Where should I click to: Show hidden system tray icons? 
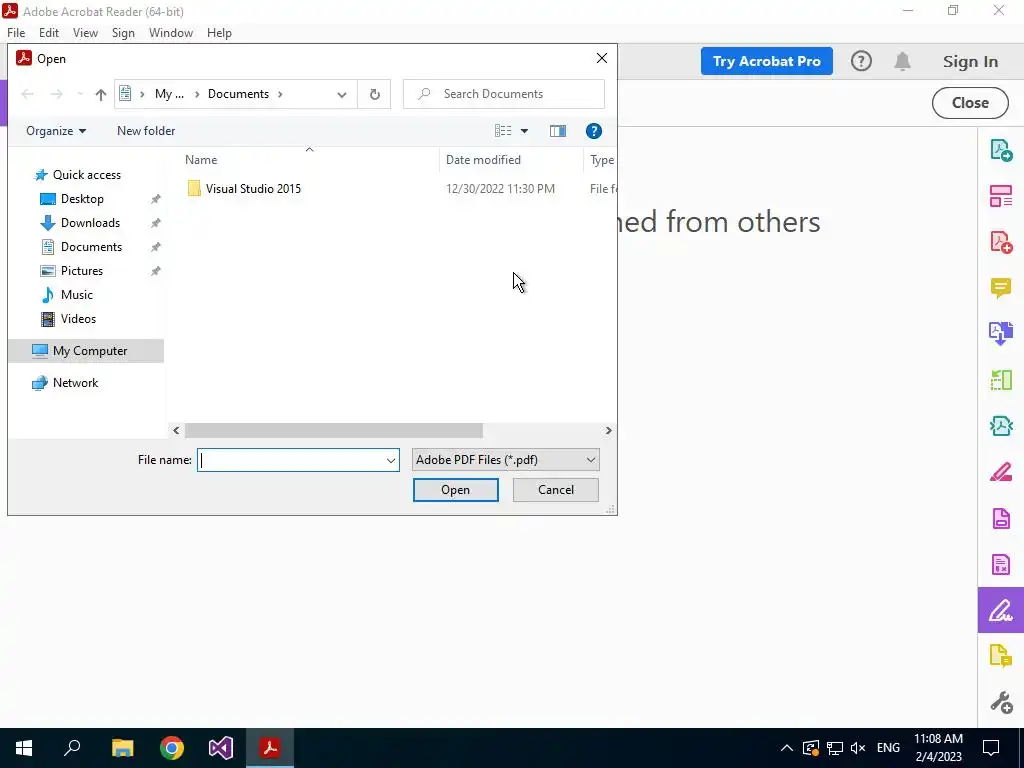(x=786, y=748)
